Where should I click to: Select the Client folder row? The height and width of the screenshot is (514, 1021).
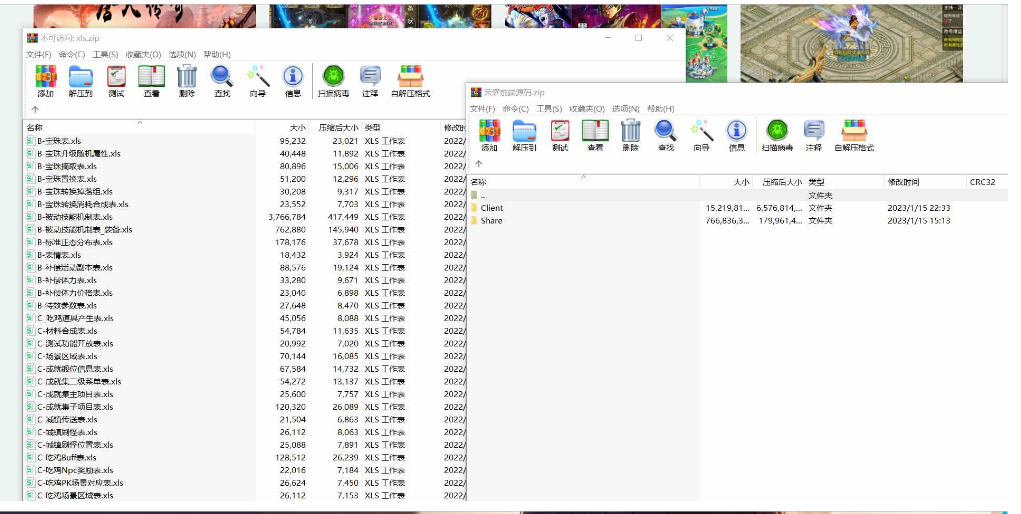click(x=492, y=208)
